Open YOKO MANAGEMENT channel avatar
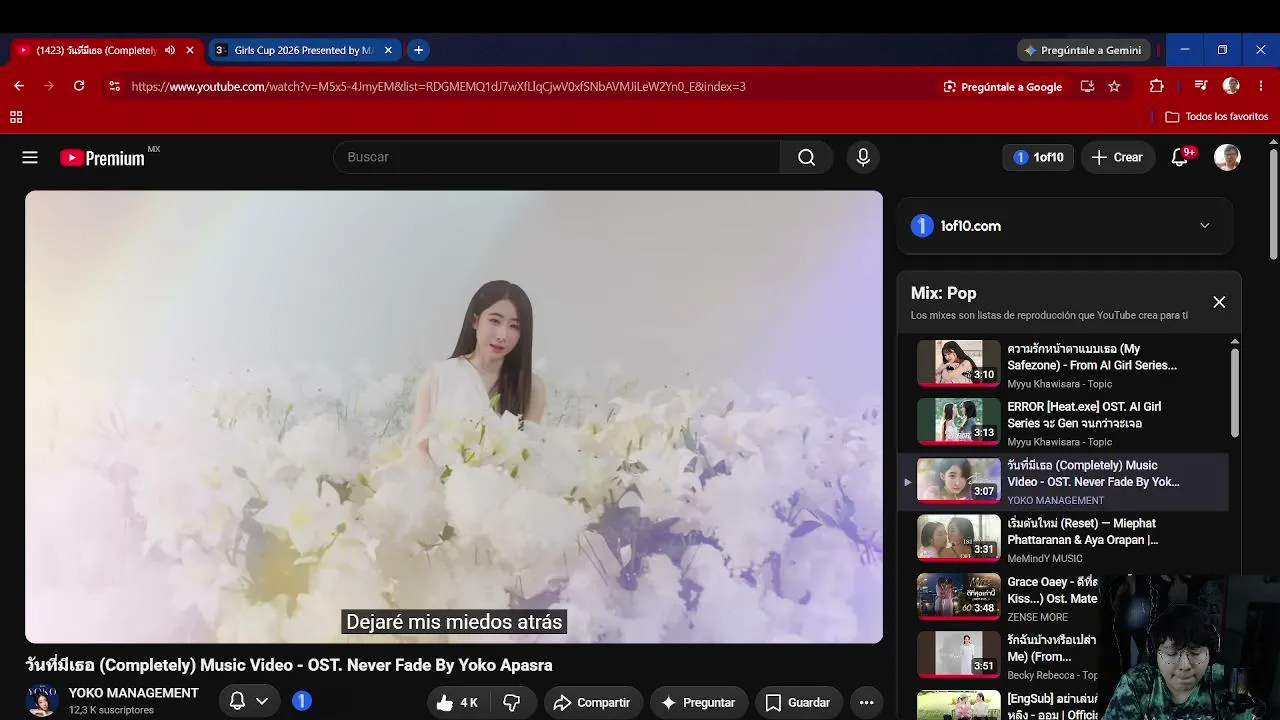 click(41, 701)
